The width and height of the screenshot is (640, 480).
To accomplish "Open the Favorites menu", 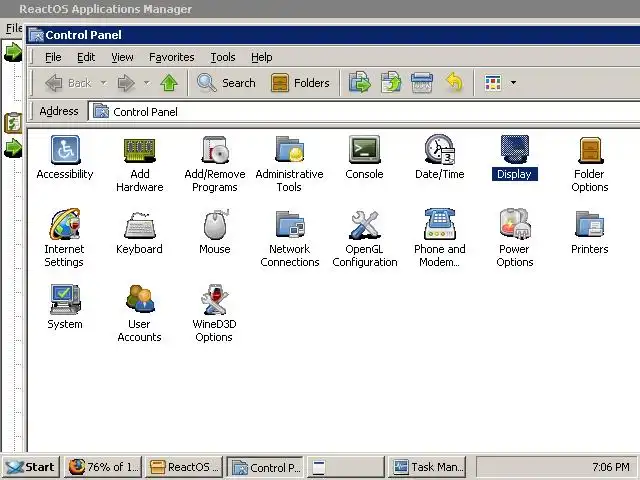I will [x=172, y=57].
